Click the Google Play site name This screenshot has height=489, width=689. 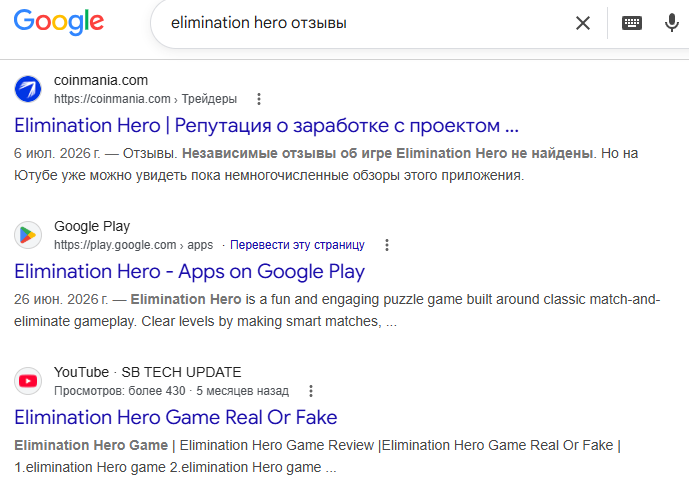point(92,226)
